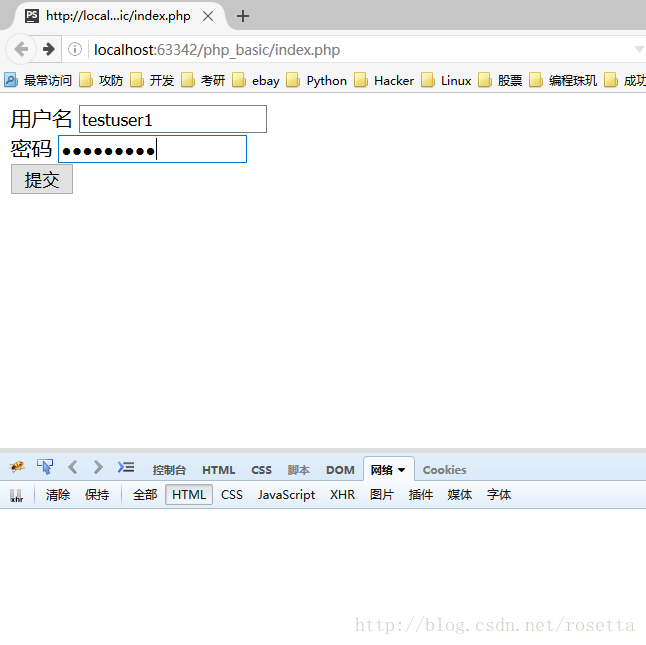Viewport: 646px width, 645px height.
Task: Open the address bar history dropdown
Action: (639, 50)
